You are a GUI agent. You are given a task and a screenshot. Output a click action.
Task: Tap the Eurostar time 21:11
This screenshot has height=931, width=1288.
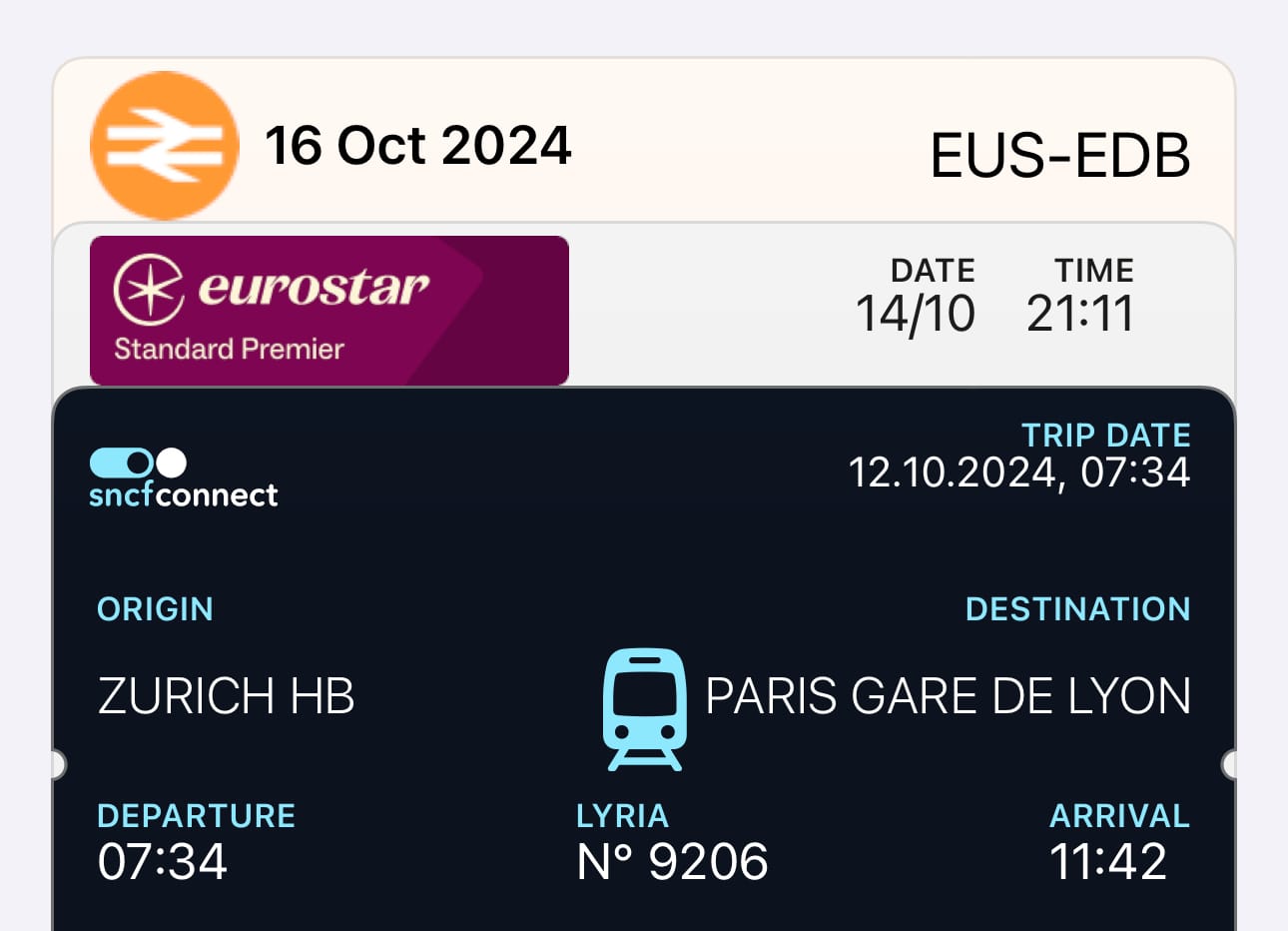1080,314
